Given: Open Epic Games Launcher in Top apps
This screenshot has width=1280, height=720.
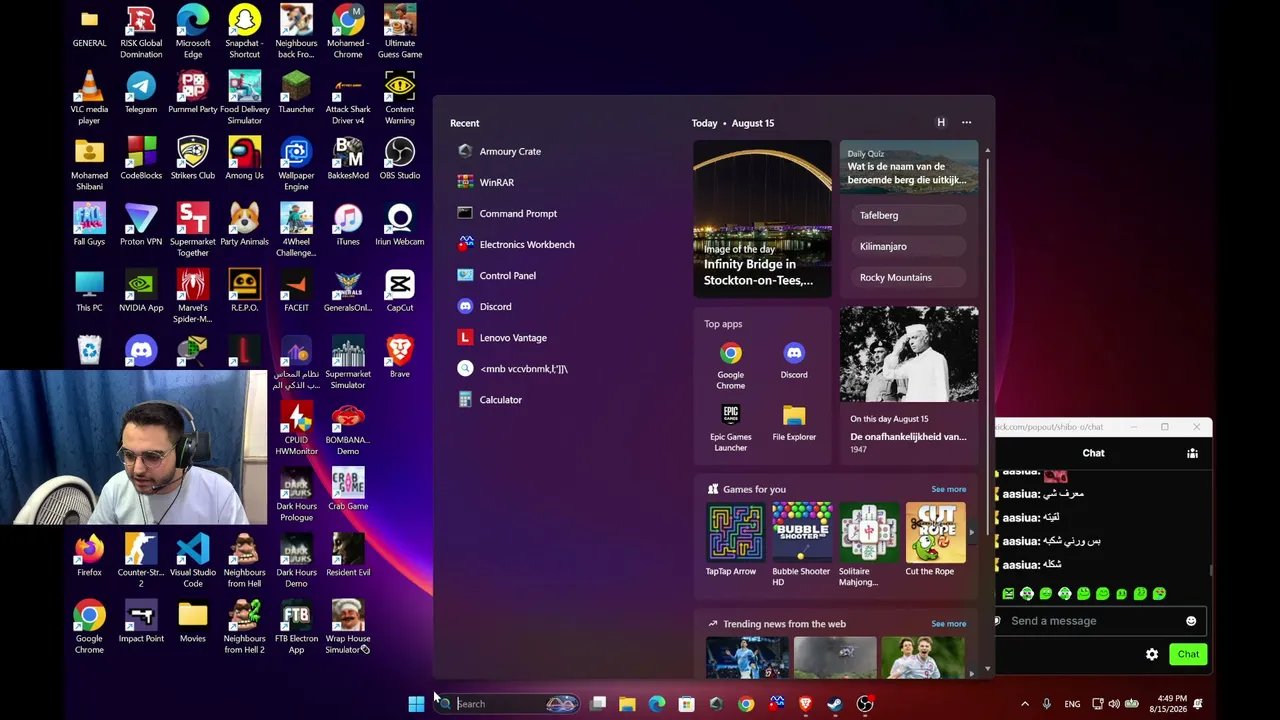Looking at the screenshot, I should point(731,428).
